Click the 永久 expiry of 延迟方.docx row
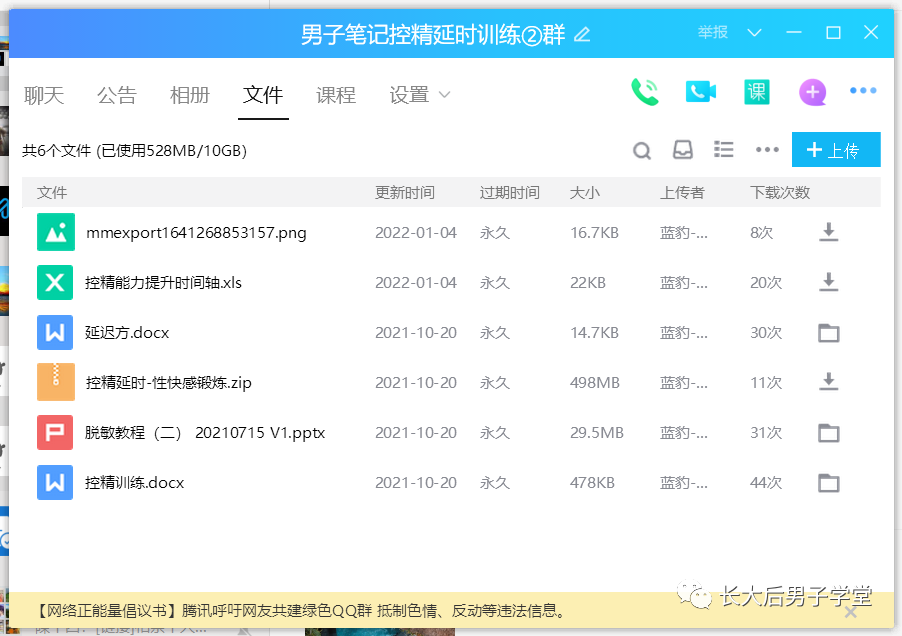 click(495, 332)
